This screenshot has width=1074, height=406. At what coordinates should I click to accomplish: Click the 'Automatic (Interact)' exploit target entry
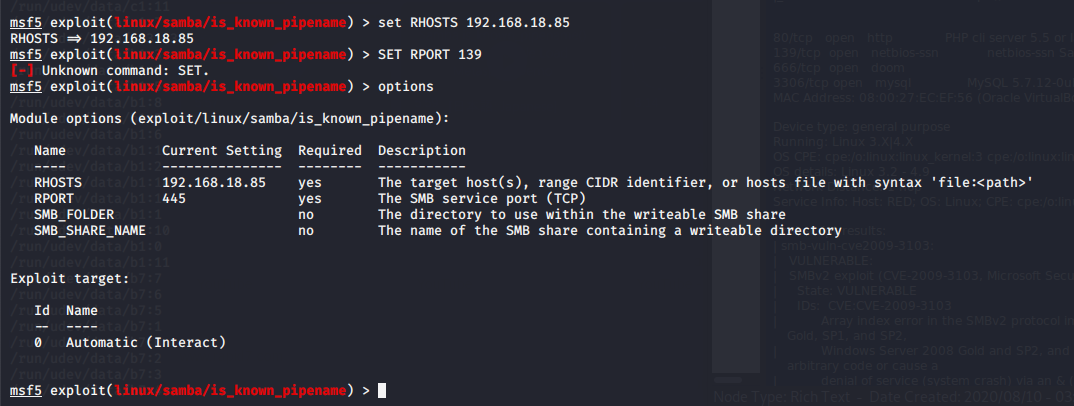(146, 342)
